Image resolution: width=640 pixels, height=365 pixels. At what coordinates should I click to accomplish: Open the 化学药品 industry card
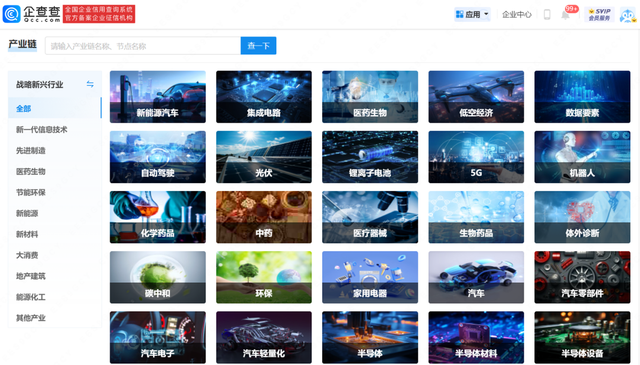(x=158, y=217)
